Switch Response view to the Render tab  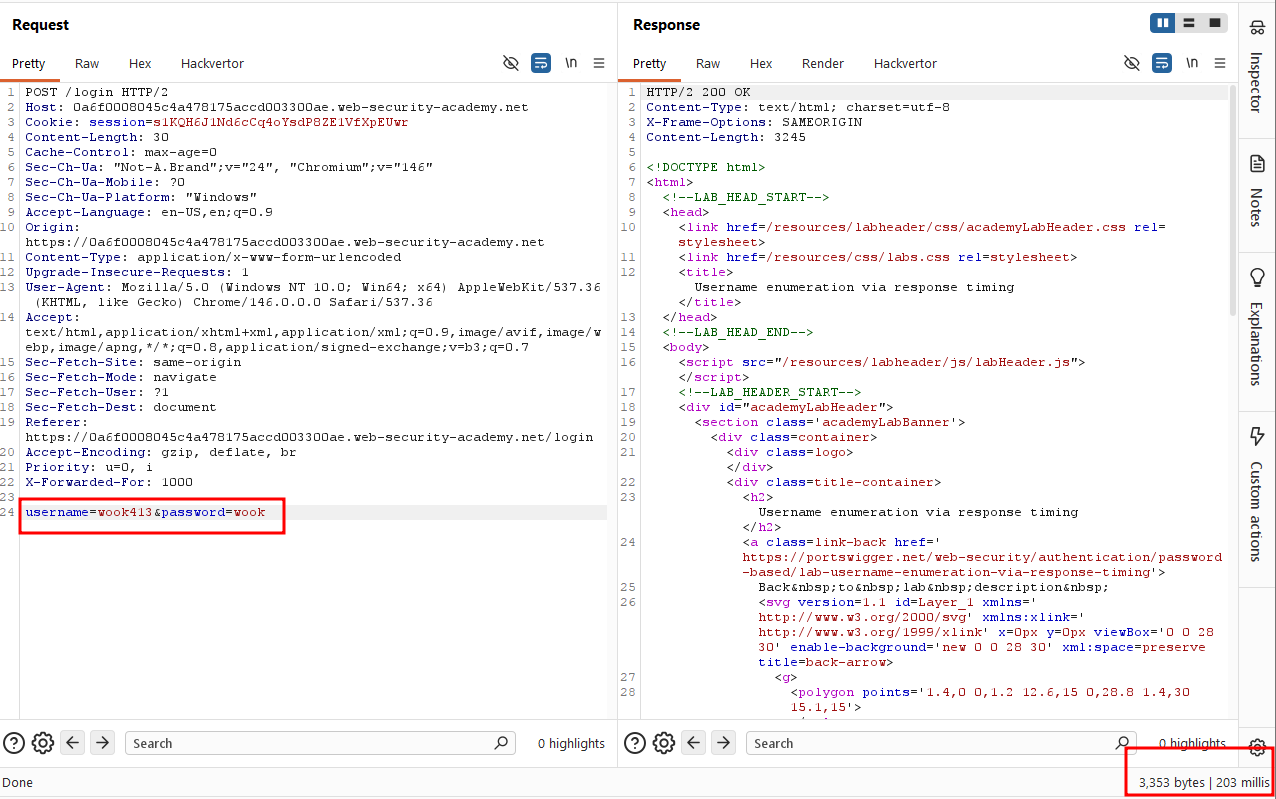pyautogui.click(x=823, y=63)
